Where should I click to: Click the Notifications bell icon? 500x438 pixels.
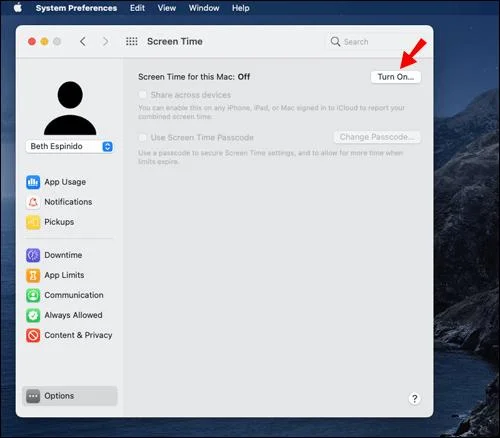click(x=33, y=202)
